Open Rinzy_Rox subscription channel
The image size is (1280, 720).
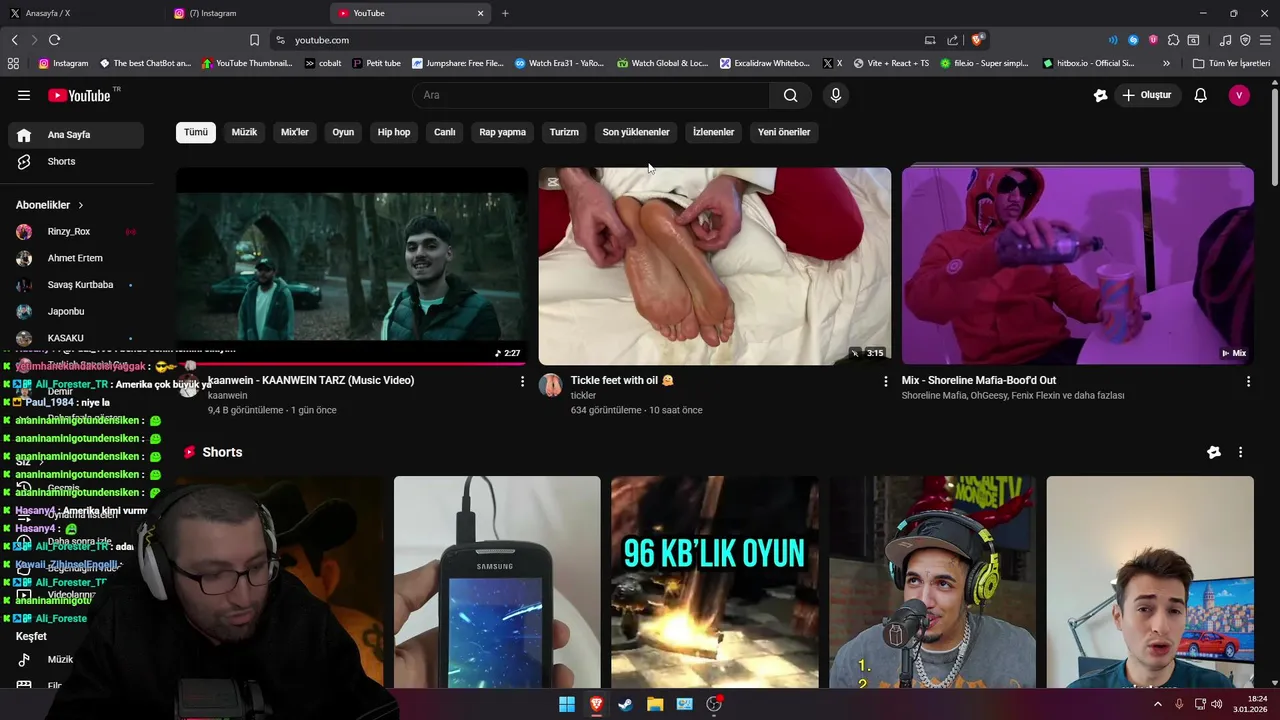tap(76, 231)
